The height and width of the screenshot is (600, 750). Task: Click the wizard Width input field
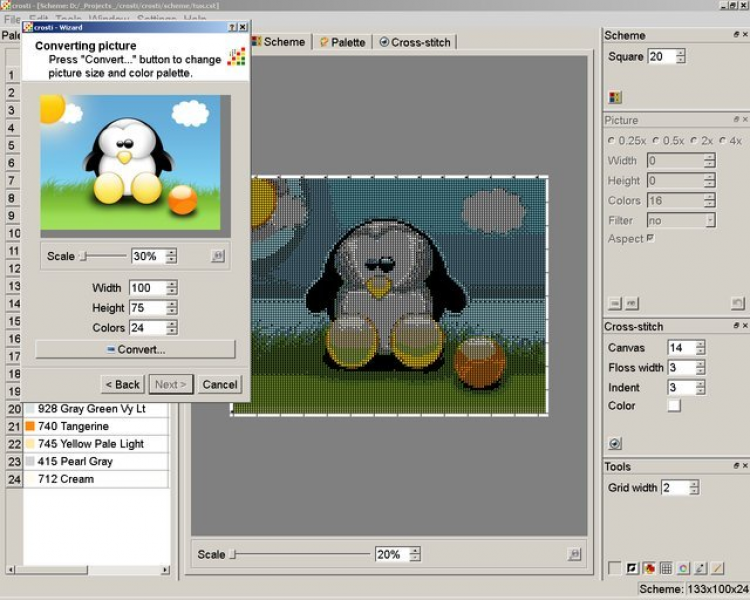click(x=148, y=288)
